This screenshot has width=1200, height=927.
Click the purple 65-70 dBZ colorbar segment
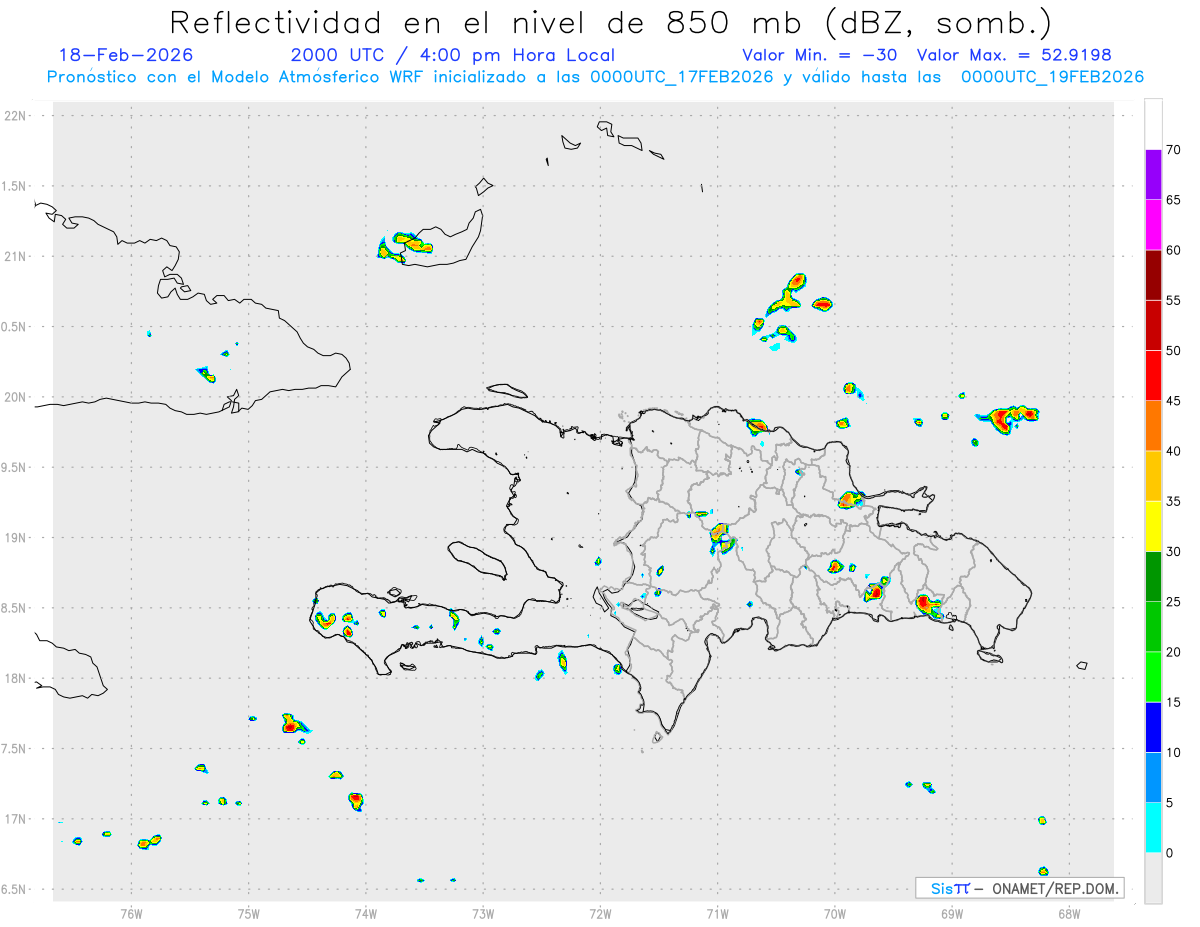tap(1153, 175)
